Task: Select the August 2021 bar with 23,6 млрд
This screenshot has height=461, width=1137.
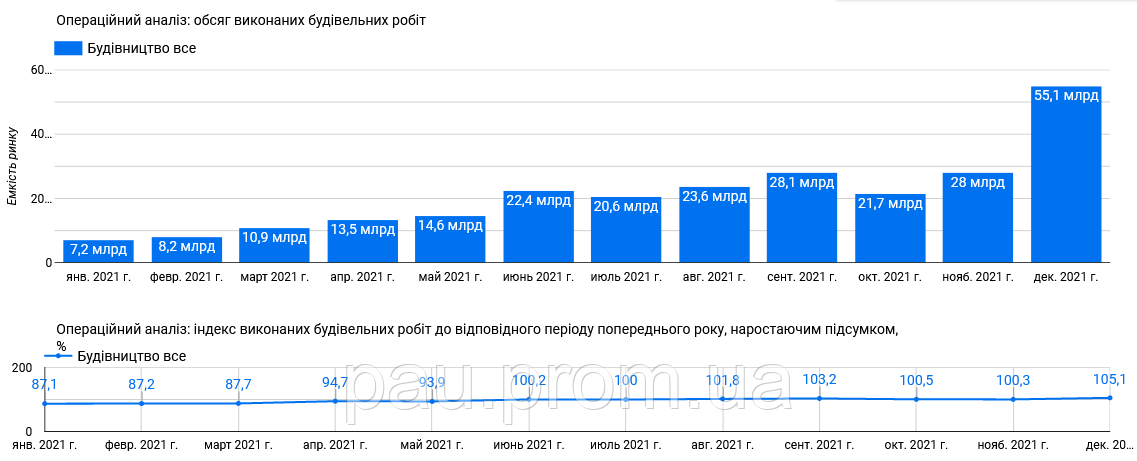Action: tap(714, 225)
